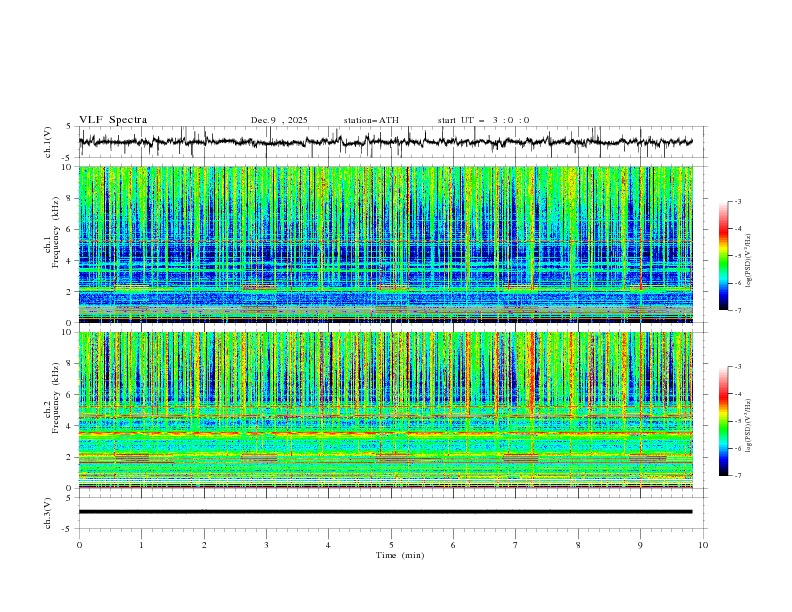Click the "ch.3(V)" axis label
The height and width of the screenshot is (612, 792).
click(49, 512)
